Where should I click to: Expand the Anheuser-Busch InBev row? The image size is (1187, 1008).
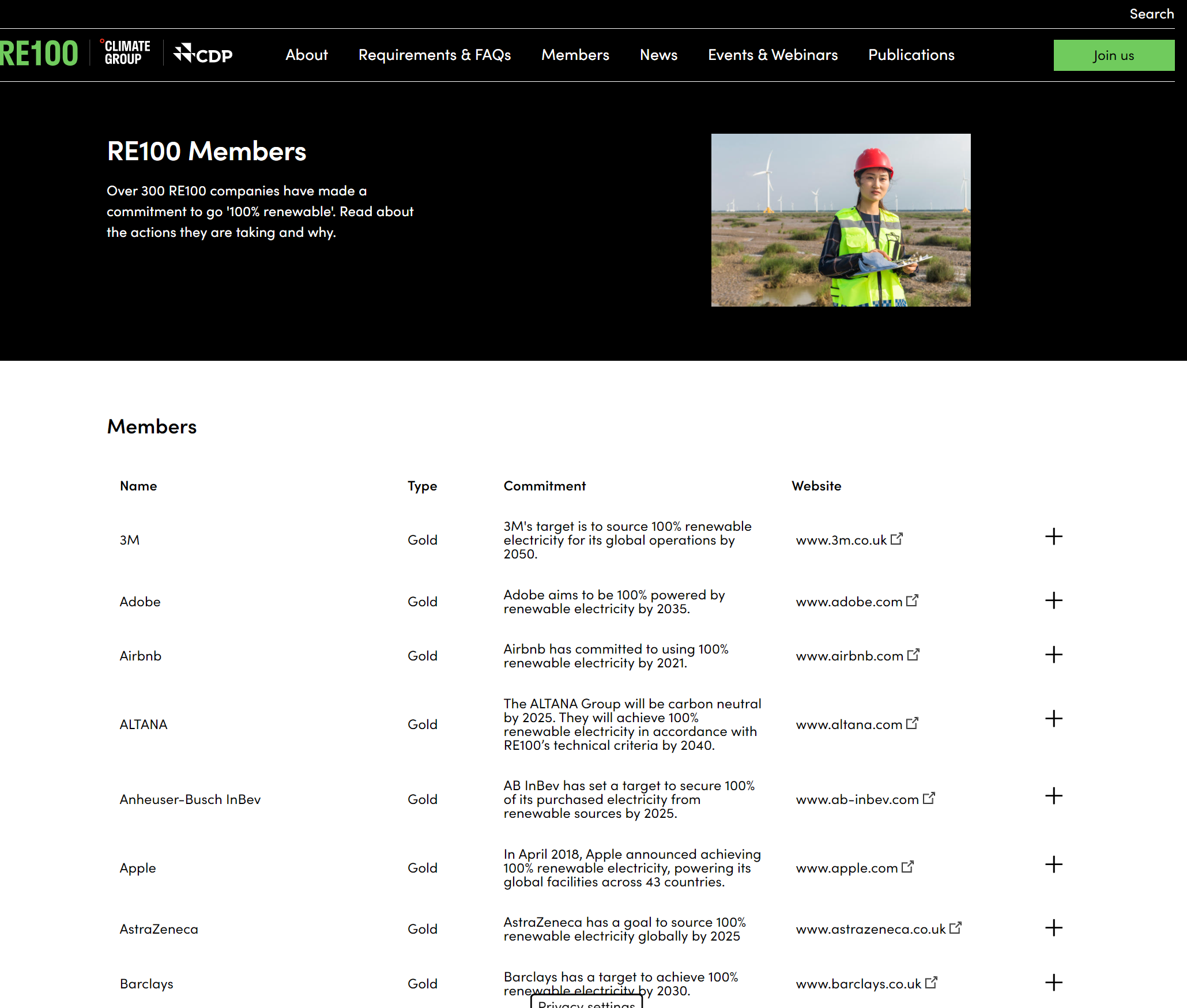(1053, 796)
